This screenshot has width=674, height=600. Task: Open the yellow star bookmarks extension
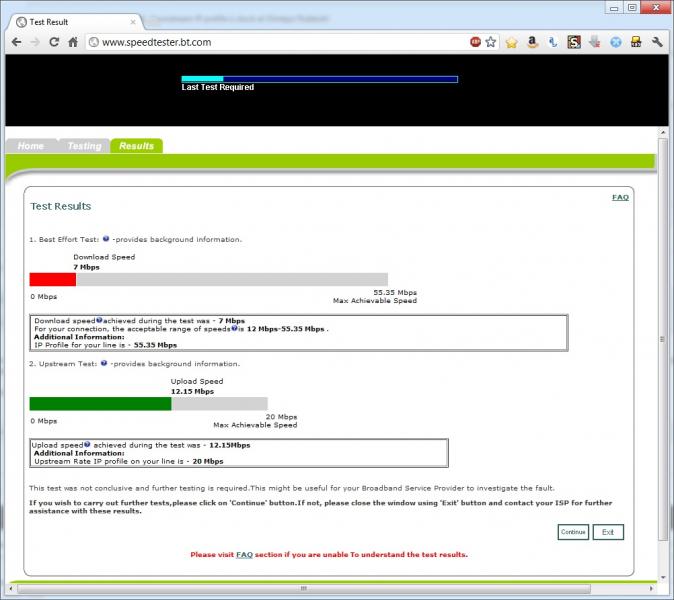tap(512, 42)
